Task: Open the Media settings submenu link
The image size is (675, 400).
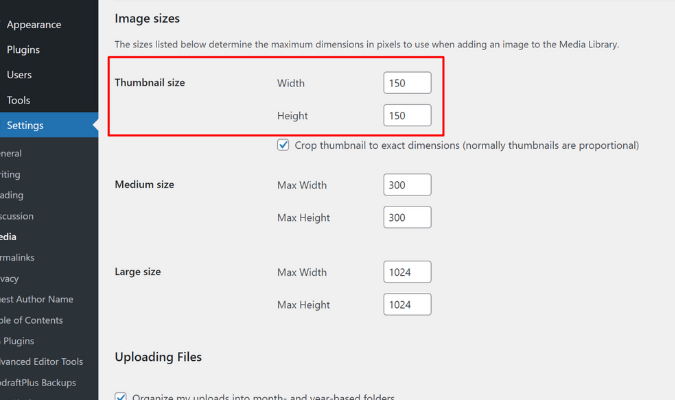Action: click(8, 237)
